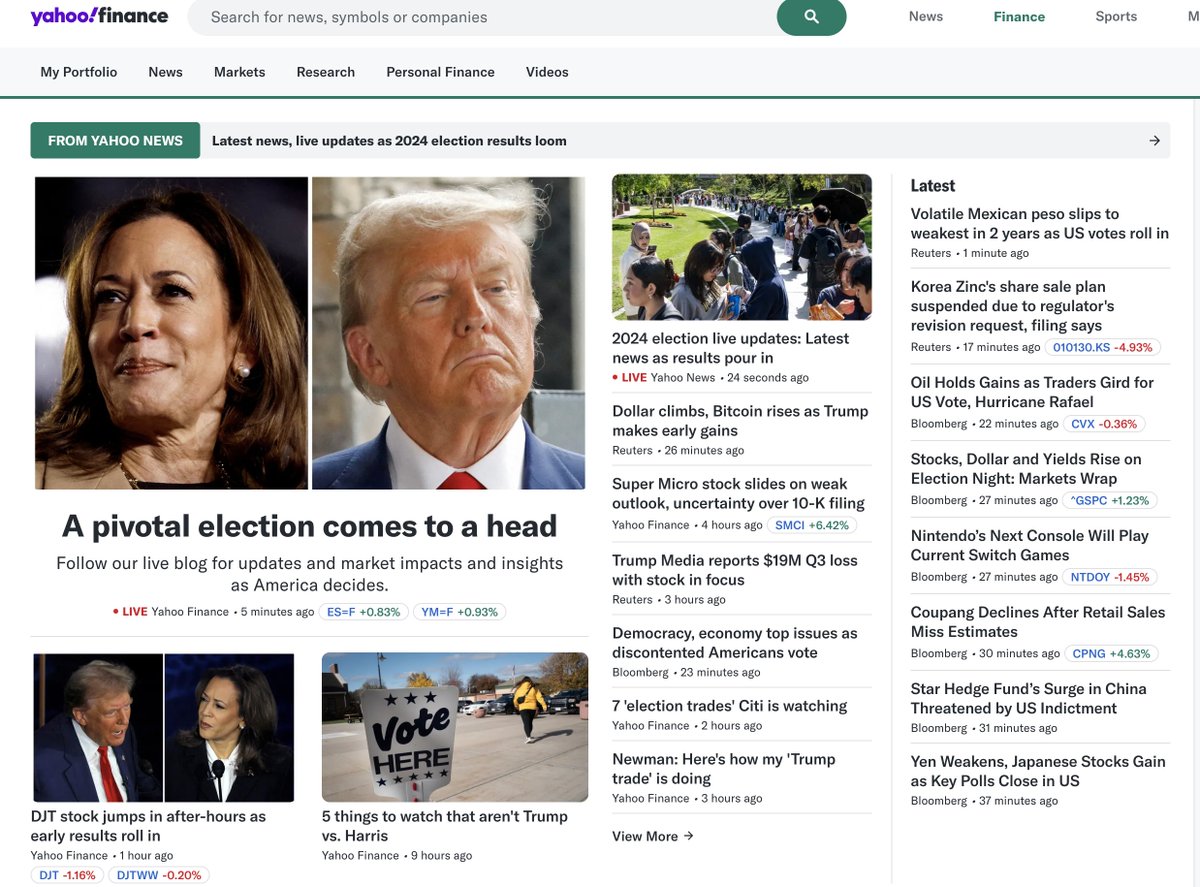1200x887 pixels.
Task: Open 'Oil Holds Gains as Traders Gird' article
Action: [1032, 392]
